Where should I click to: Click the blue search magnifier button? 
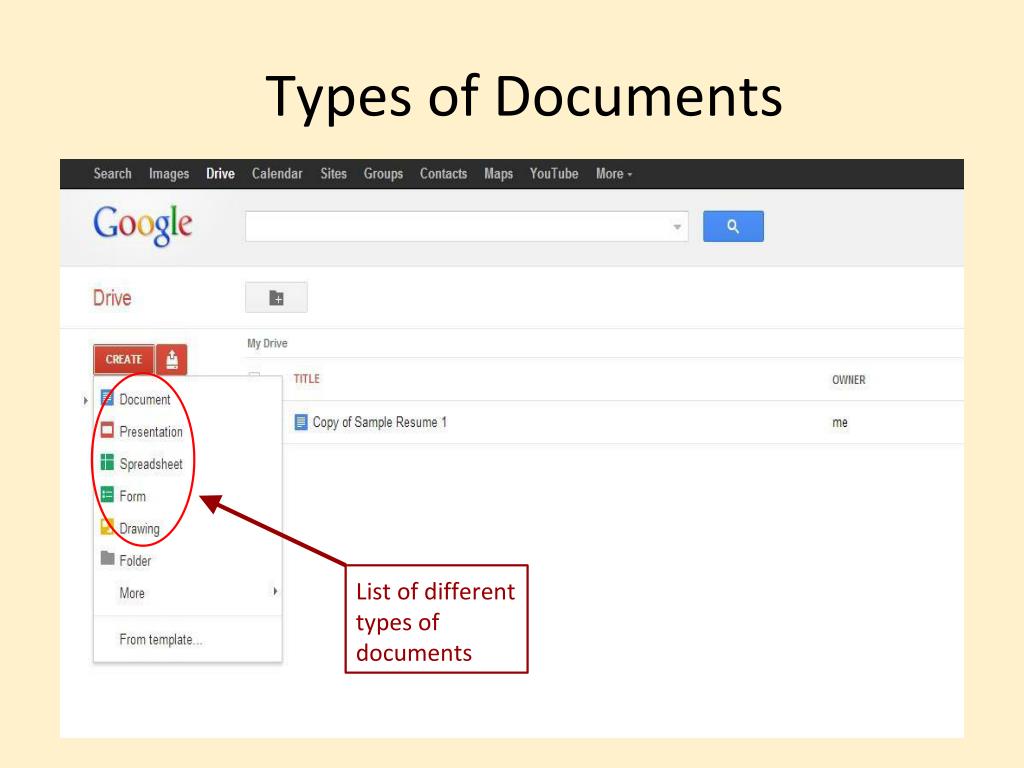(733, 226)
